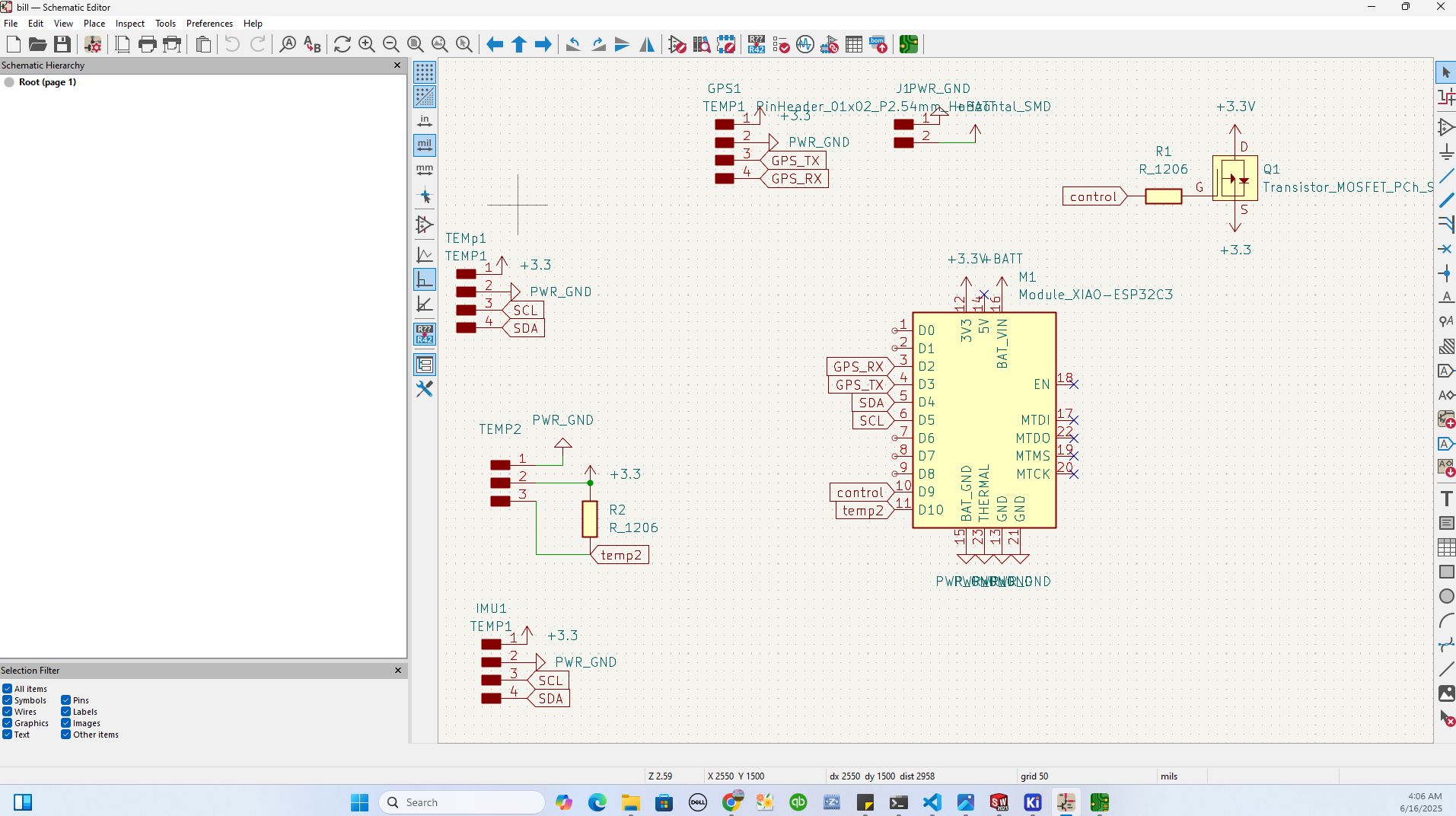
Task: Open File Explorer from taskbar
Action: point(630,802)
